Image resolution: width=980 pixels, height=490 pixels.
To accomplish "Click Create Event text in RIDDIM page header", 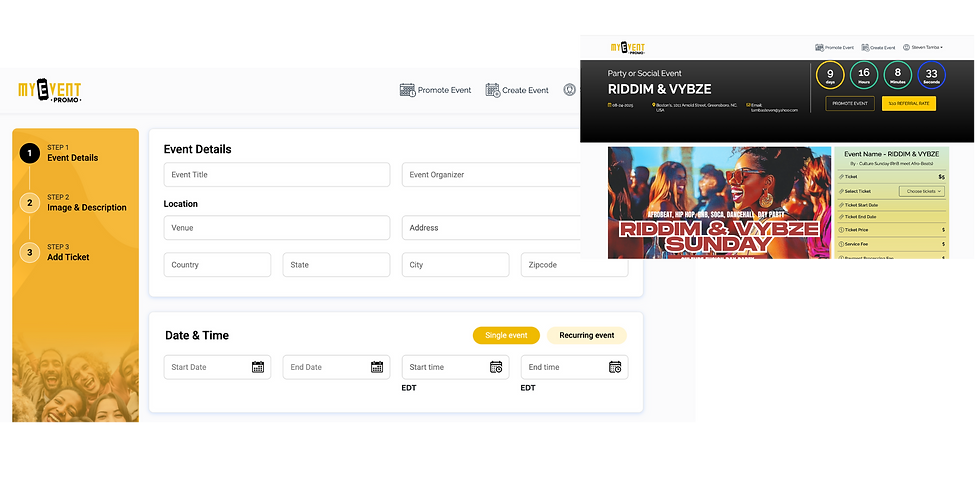I will (883, 48).
